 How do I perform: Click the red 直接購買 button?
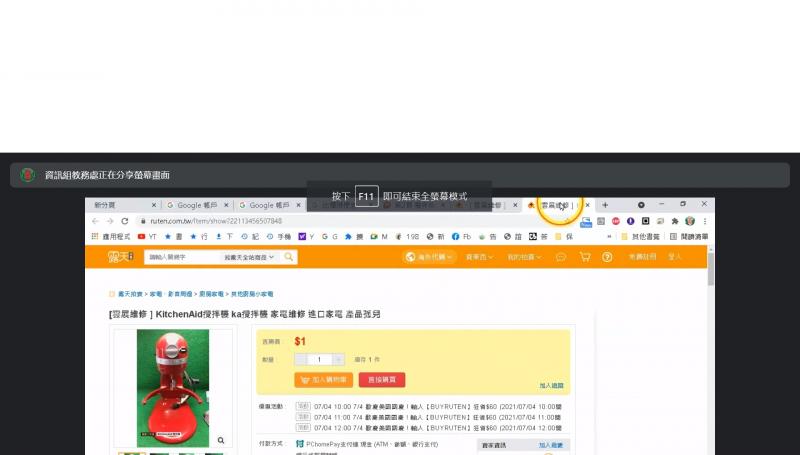(x=381, y=380)
